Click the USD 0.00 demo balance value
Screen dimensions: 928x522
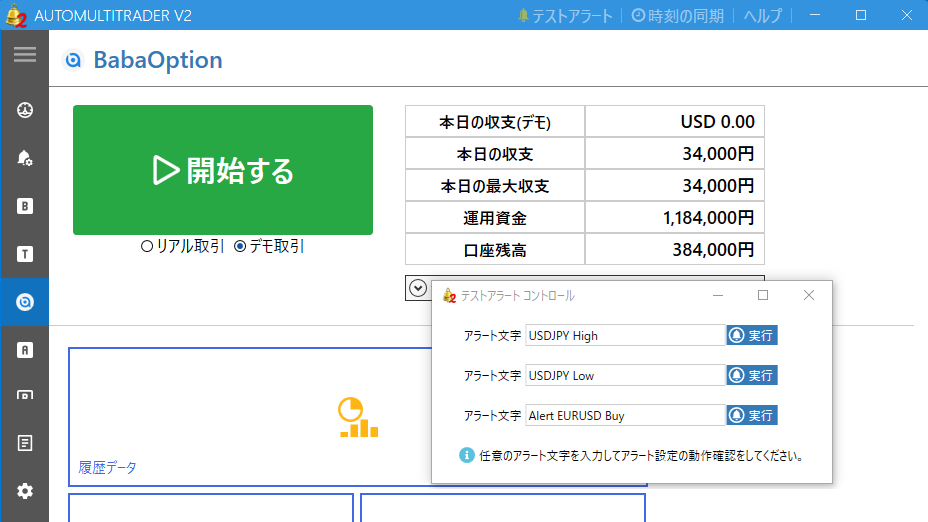tap(717, 122)
